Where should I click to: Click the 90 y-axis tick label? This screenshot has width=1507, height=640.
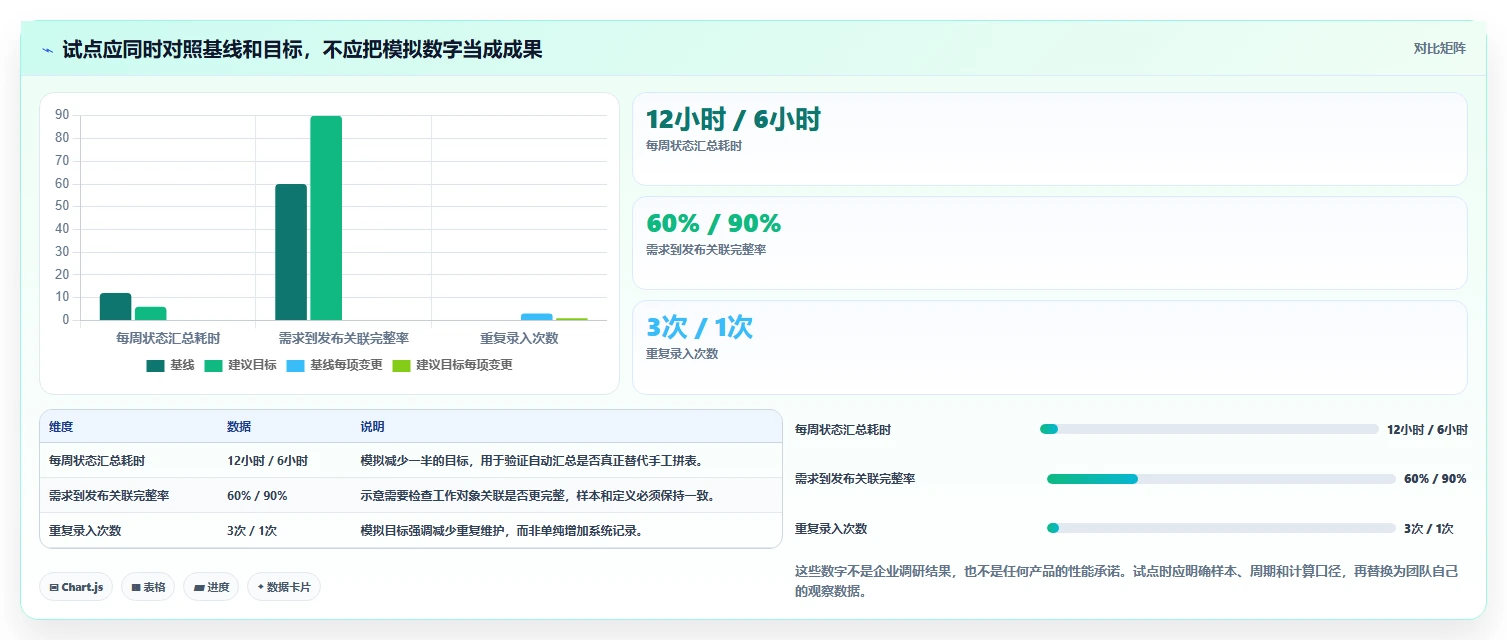(x=62, y=115)
